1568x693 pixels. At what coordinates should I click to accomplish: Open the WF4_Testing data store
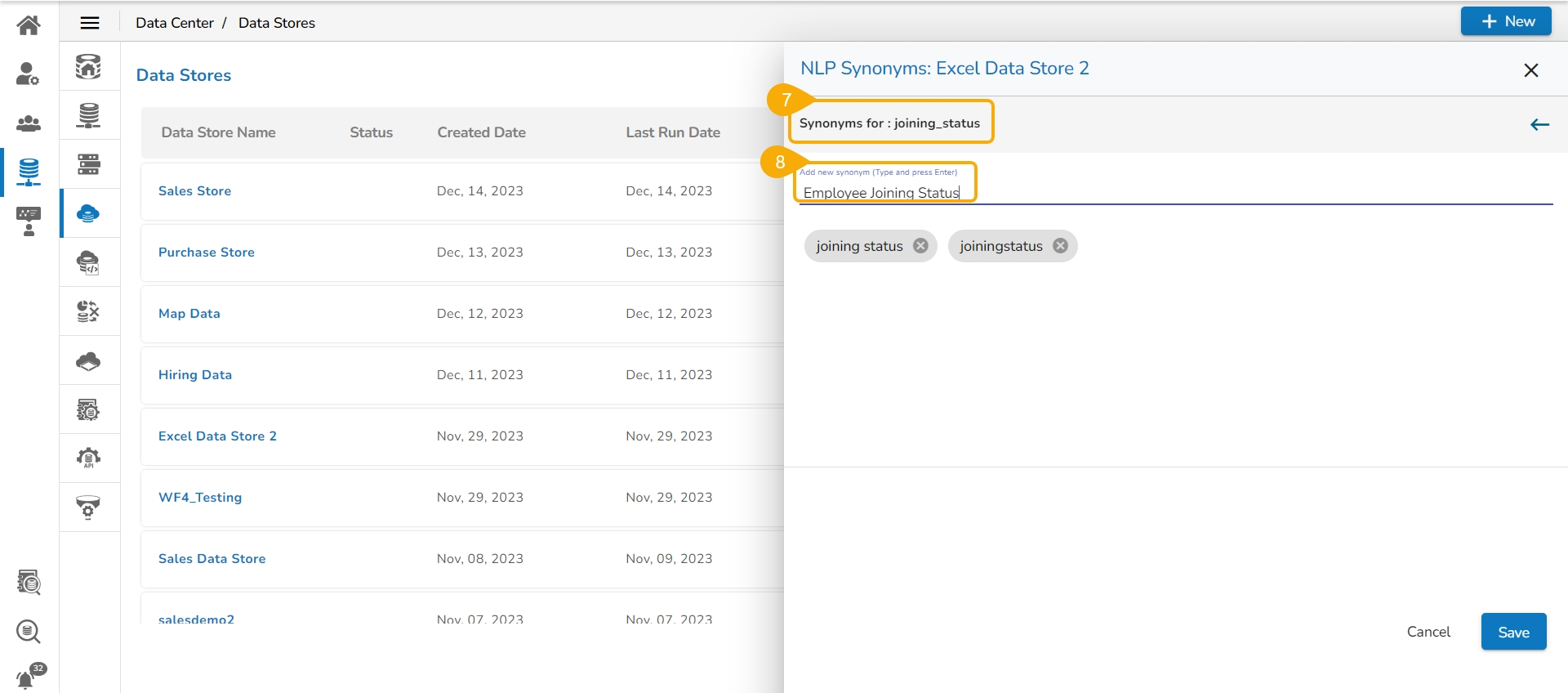200,498
